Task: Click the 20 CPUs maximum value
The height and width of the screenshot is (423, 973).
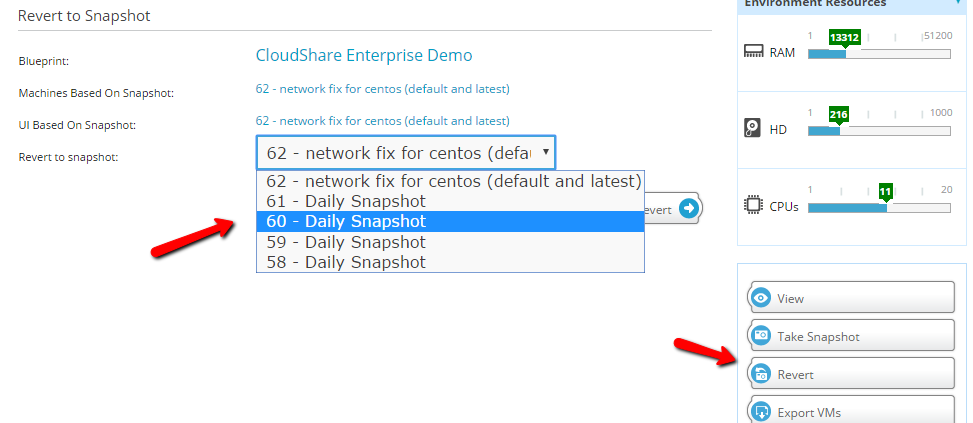Action: pos(946,190)
